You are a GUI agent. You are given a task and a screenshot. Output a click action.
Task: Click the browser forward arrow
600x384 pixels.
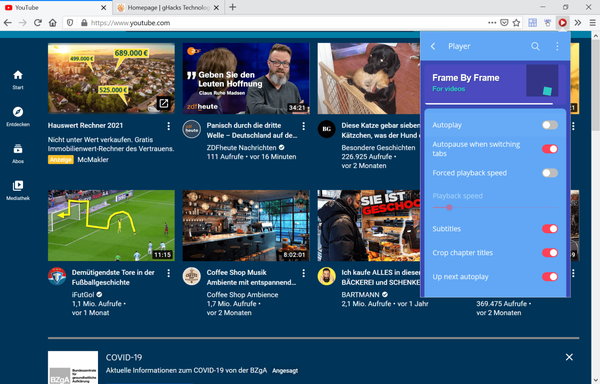tap(23, 23)
